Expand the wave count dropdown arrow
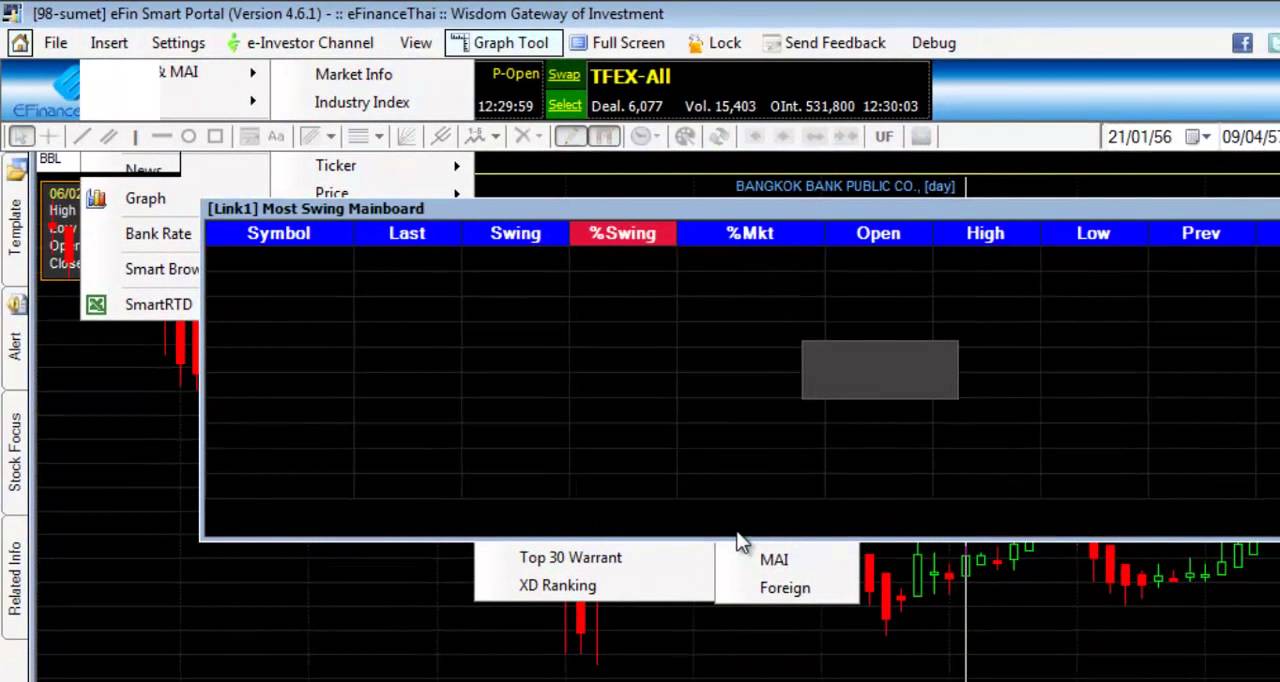The height and width of the screenshot is (682, 1280). [495, 137]
